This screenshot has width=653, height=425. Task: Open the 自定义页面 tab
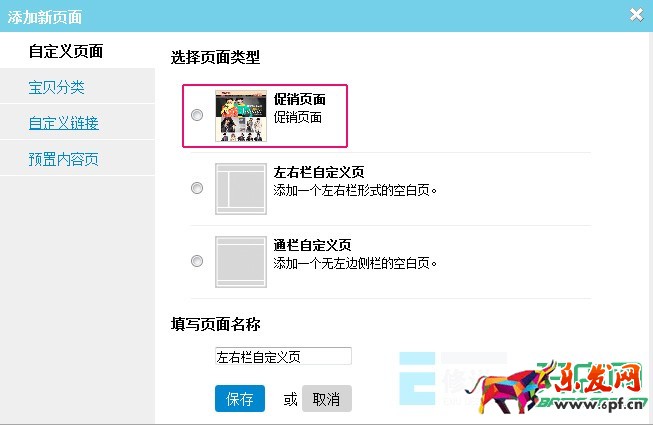click(x=66, y=51)
